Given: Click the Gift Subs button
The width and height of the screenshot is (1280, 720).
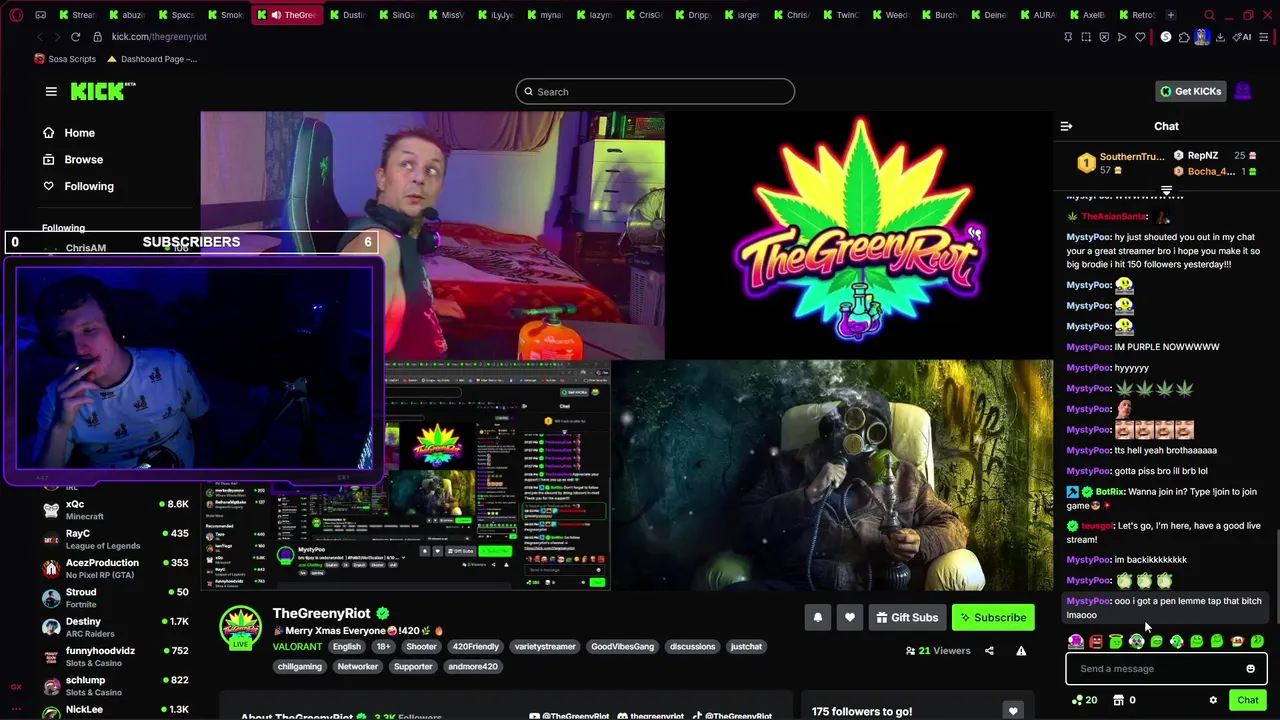Looking at the screenshot, I should (907, 618).
